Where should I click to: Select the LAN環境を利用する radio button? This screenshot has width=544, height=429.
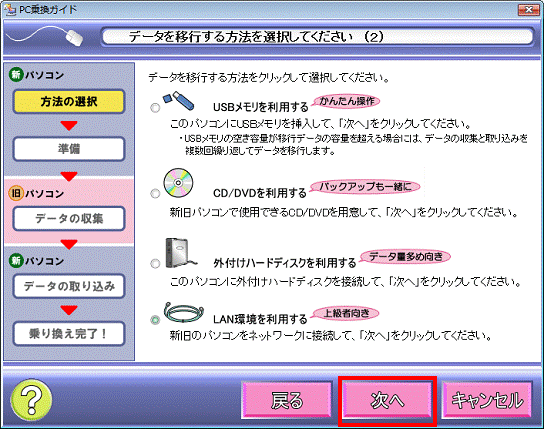[x=155, y=319]
